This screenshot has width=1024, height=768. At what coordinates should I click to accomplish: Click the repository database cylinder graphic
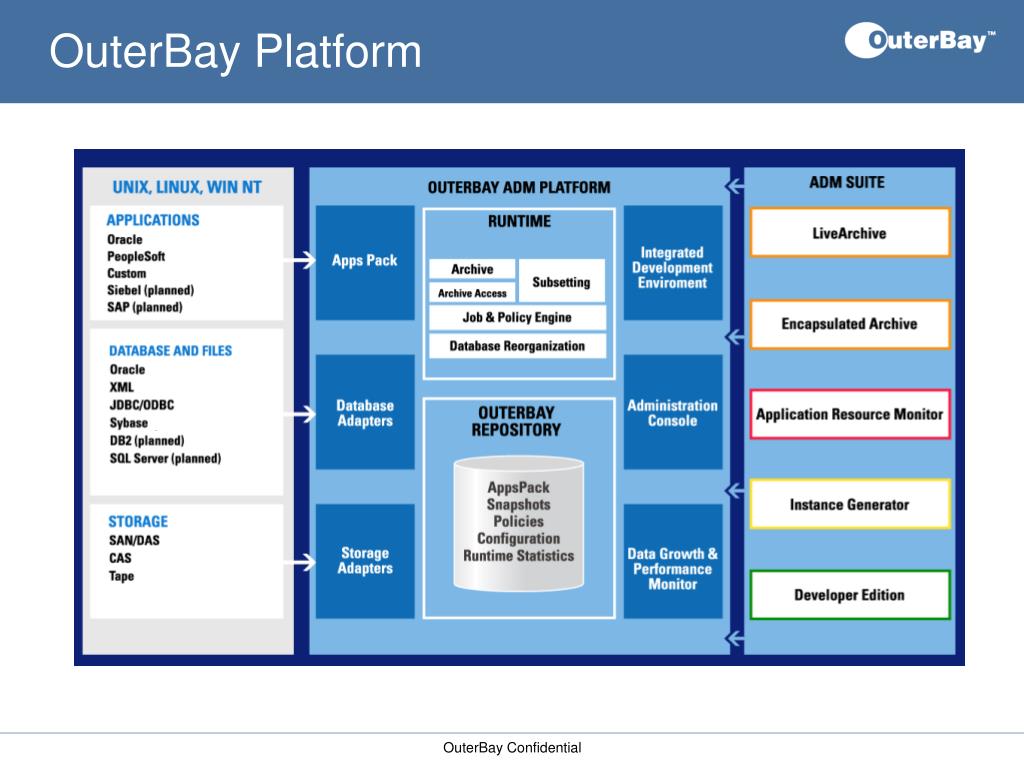coord(519,524)
